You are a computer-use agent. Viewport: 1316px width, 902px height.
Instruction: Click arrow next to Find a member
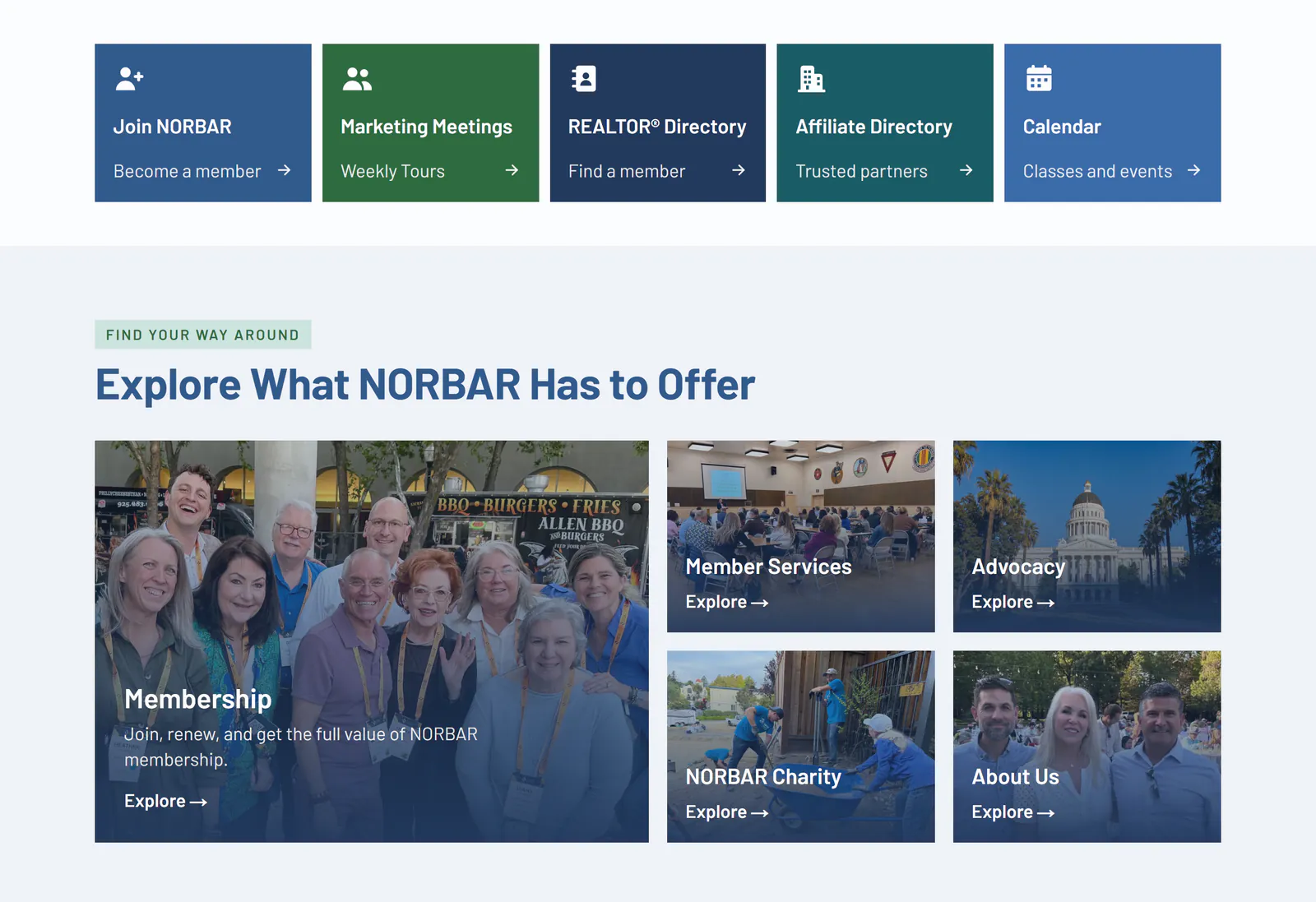739,170
